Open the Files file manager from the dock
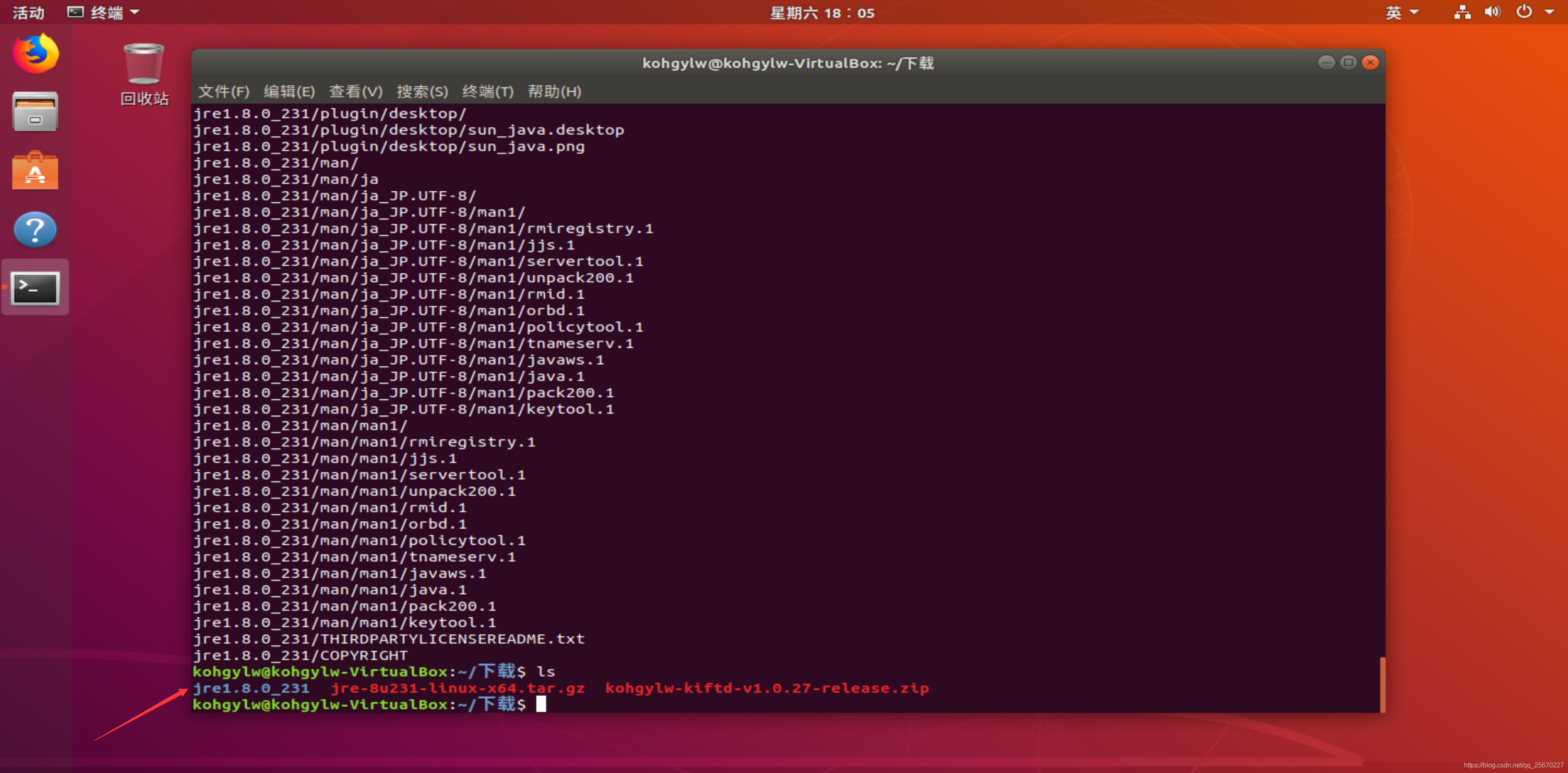This screenshot has height=773, width=1568. coord(35,111)
